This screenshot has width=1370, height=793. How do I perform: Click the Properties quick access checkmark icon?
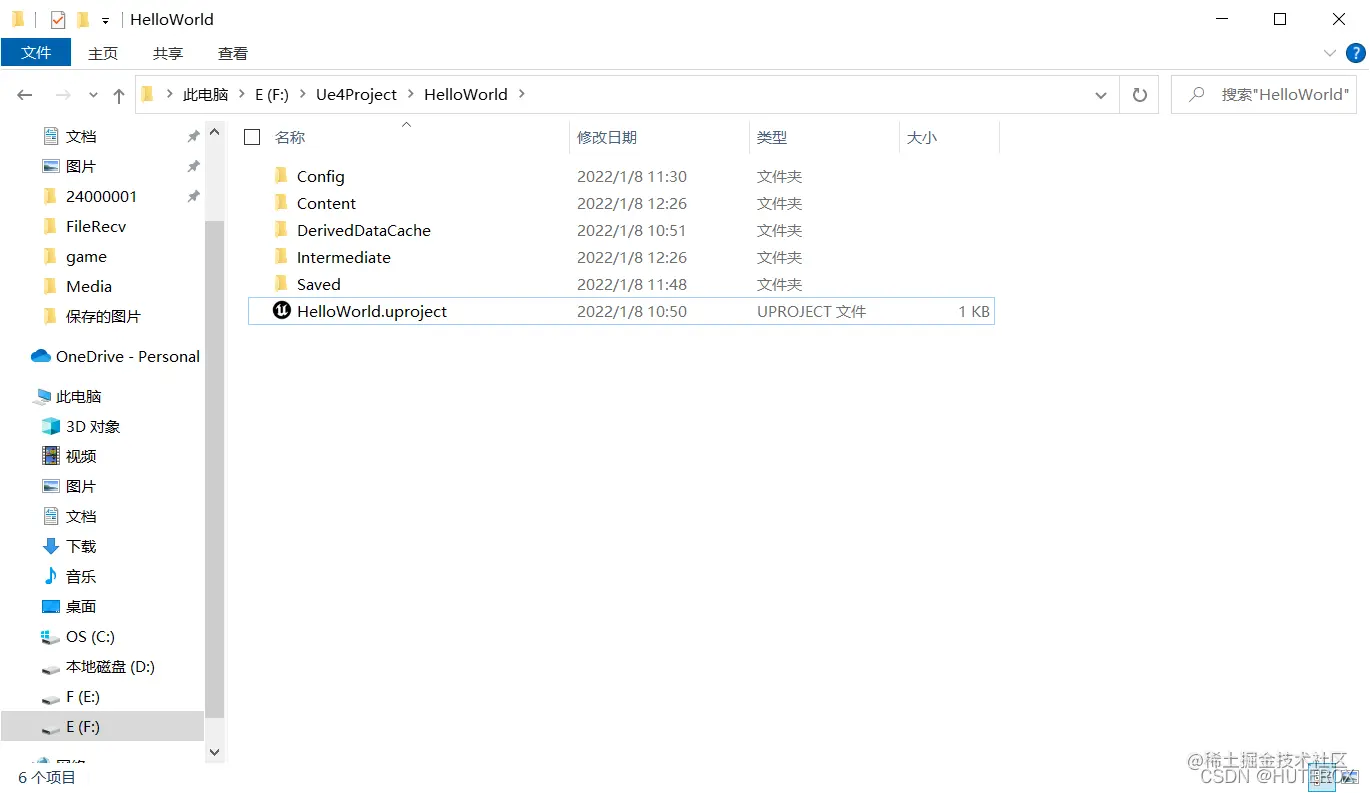click(x=58, y=19)
